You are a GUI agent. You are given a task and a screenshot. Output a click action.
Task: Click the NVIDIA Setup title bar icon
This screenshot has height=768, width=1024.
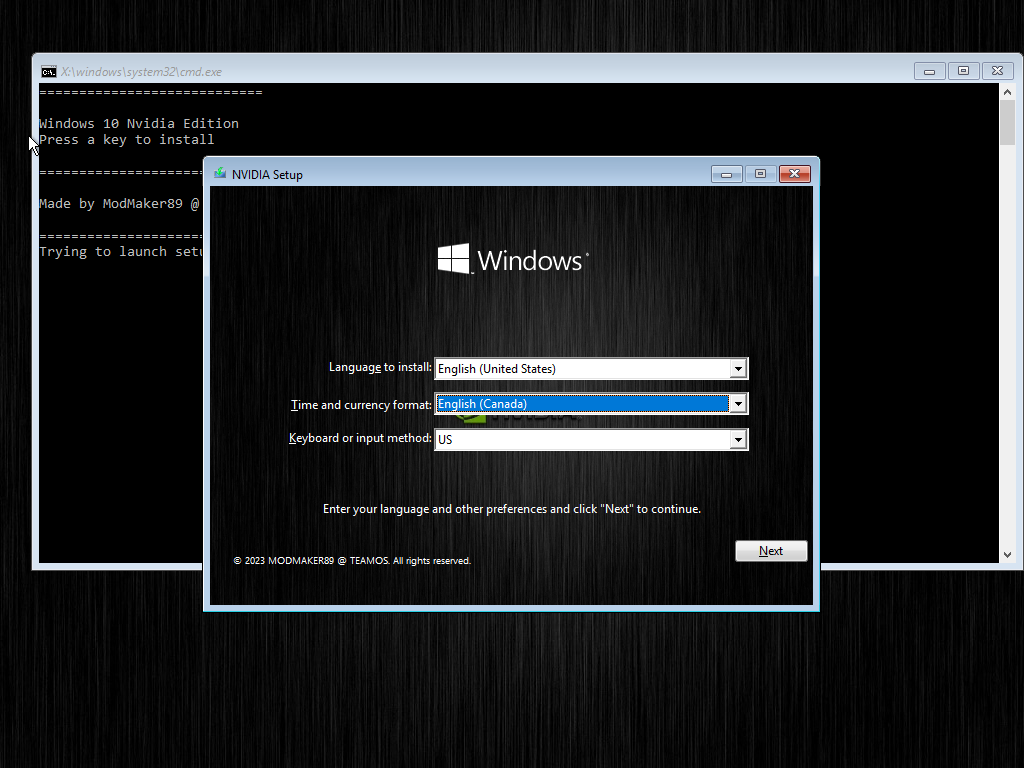tap(220, 174)
